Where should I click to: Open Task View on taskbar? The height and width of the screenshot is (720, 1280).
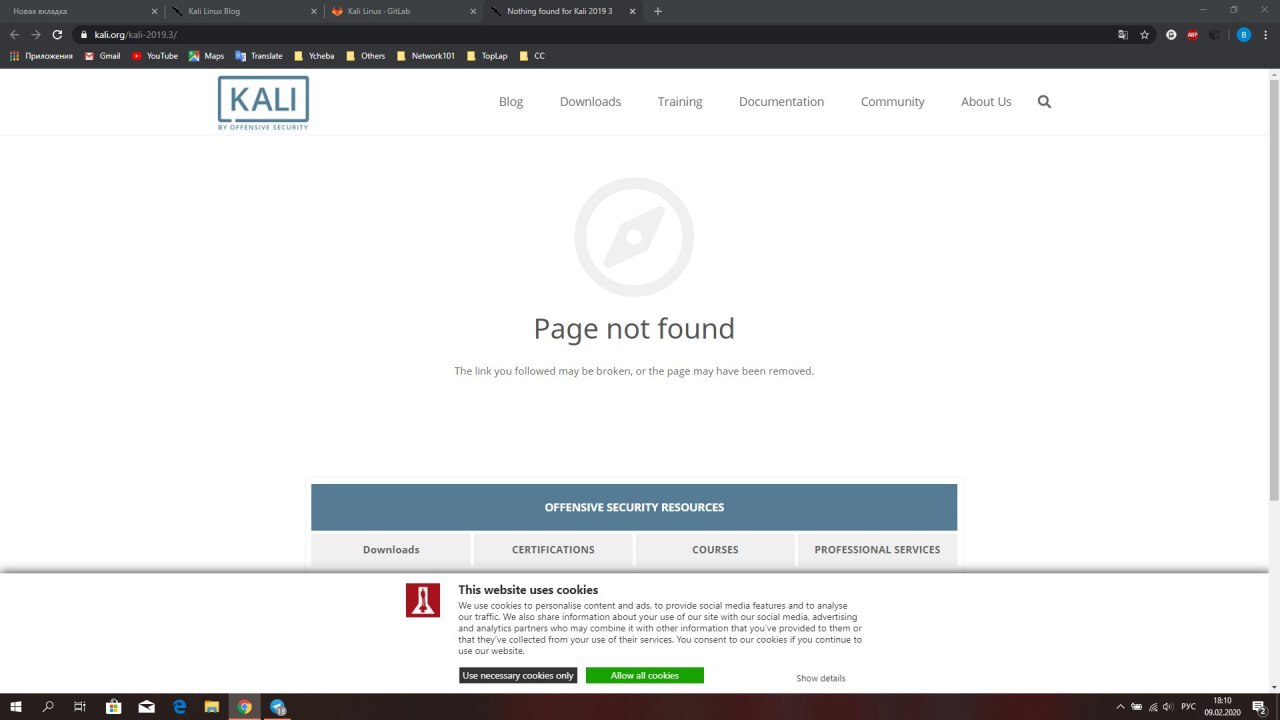[x=80, y=706]
